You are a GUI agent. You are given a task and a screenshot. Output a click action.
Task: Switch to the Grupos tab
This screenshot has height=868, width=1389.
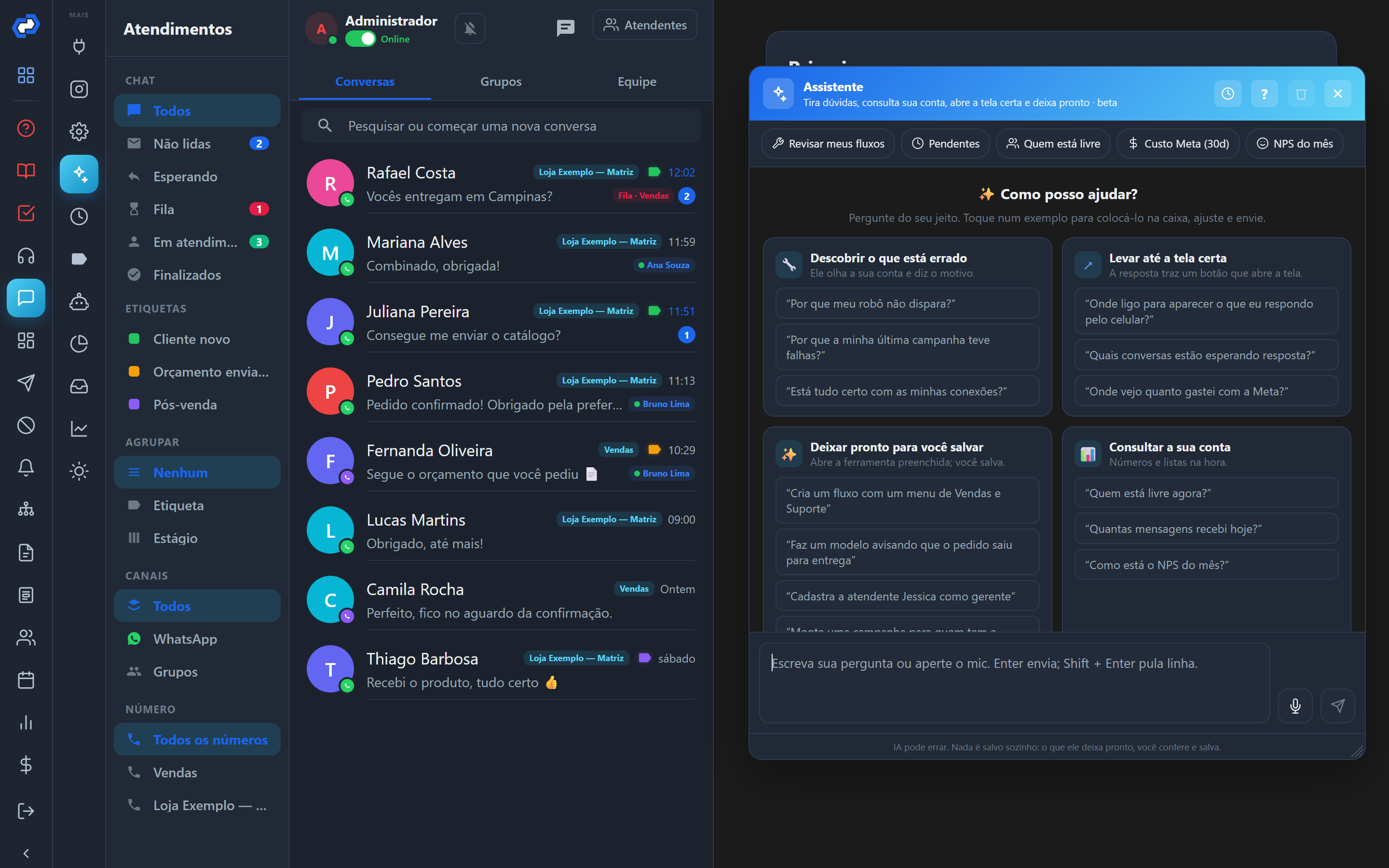point(501,81)
